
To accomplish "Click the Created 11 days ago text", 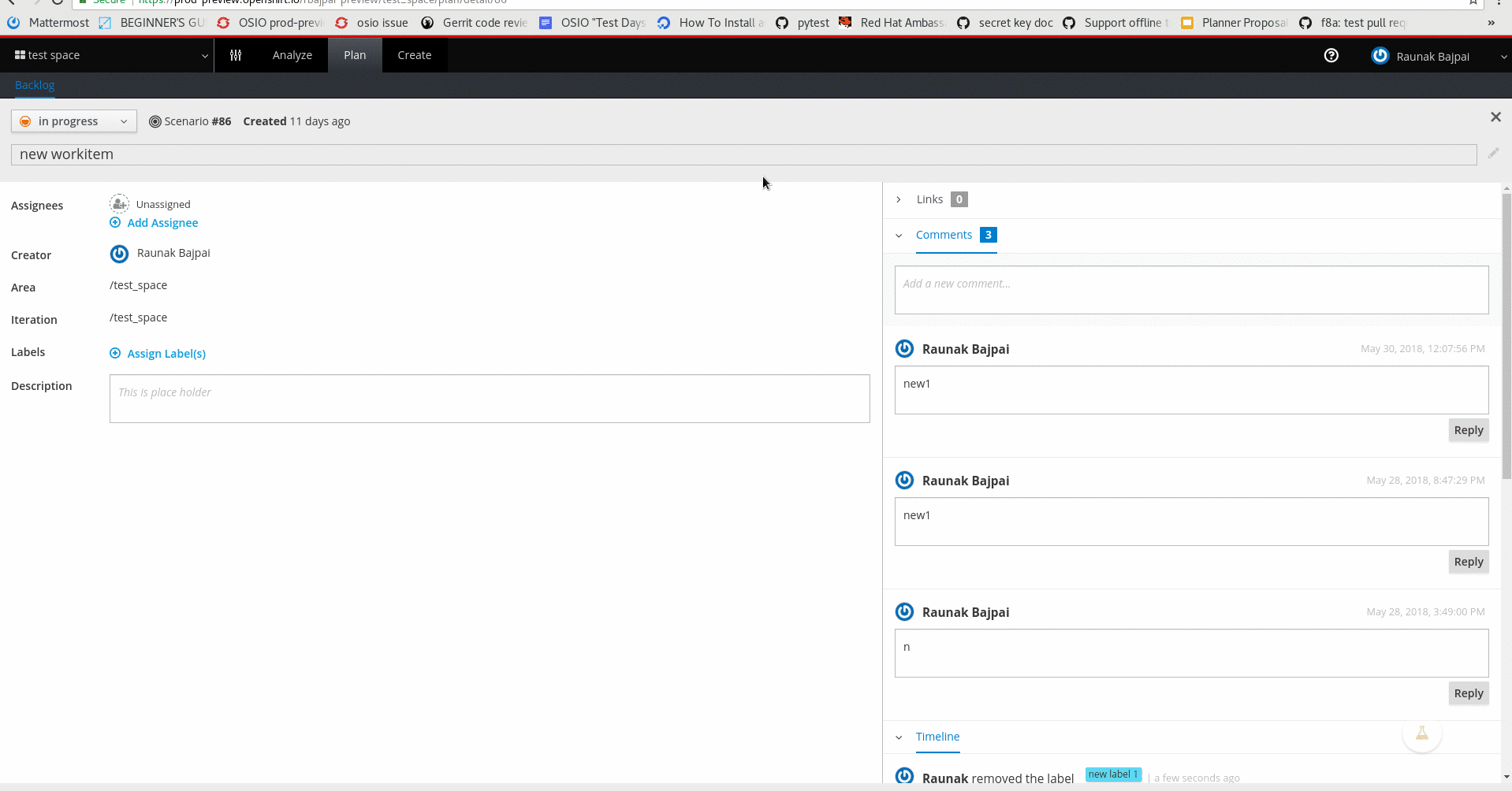I will tap(296, 121).
